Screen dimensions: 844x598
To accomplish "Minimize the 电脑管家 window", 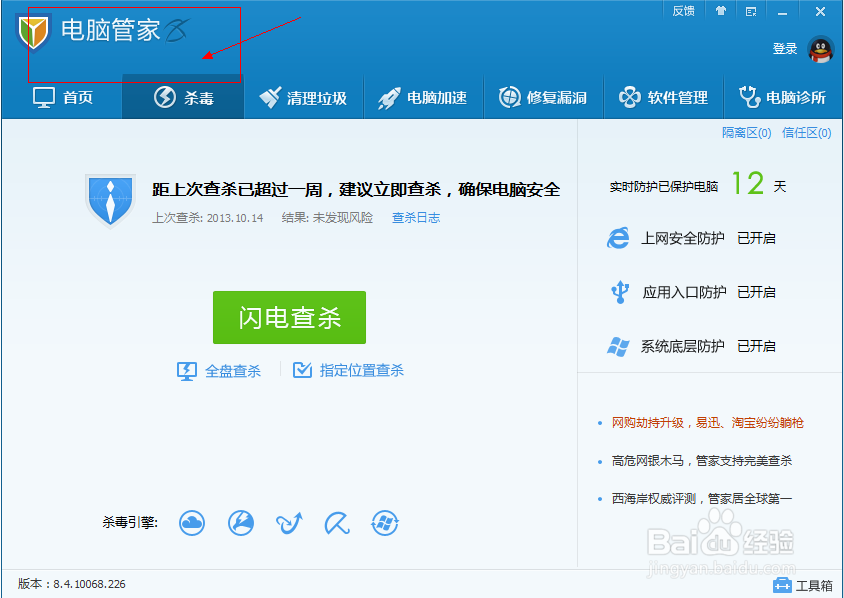I will [782, 11].
